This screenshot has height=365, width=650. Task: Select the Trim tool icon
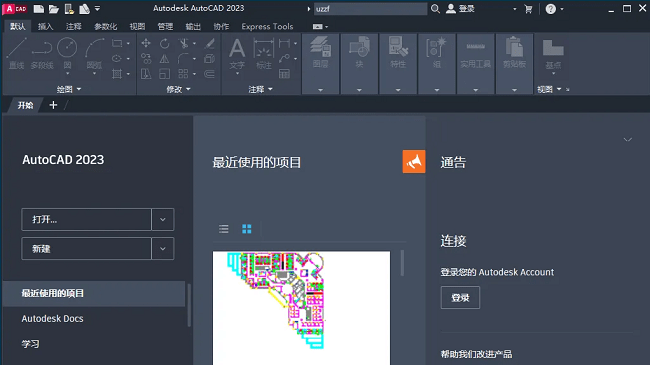(x=183, y=43)
